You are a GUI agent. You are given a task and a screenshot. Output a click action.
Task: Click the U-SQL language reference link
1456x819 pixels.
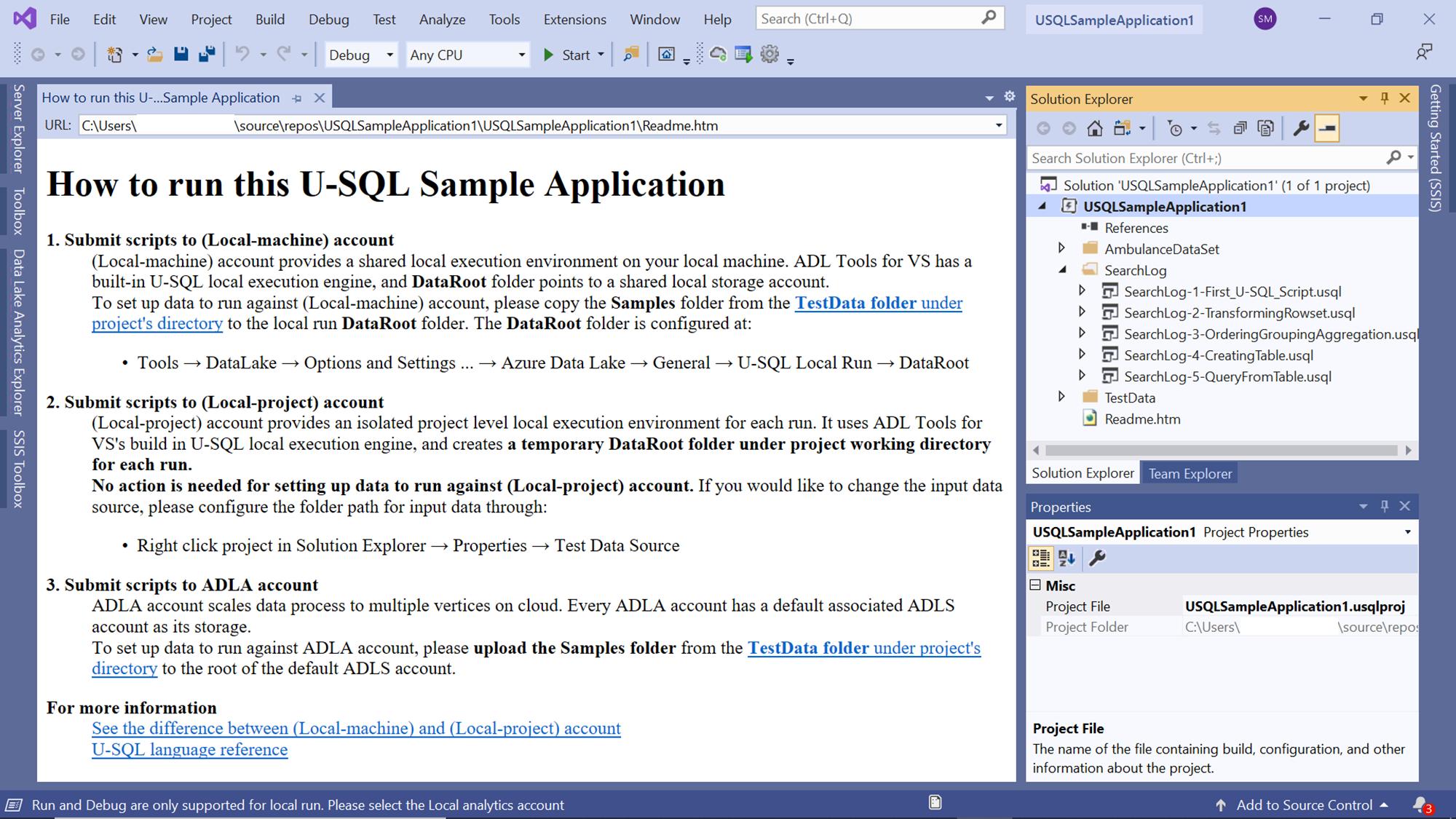[x=189, y=750]
